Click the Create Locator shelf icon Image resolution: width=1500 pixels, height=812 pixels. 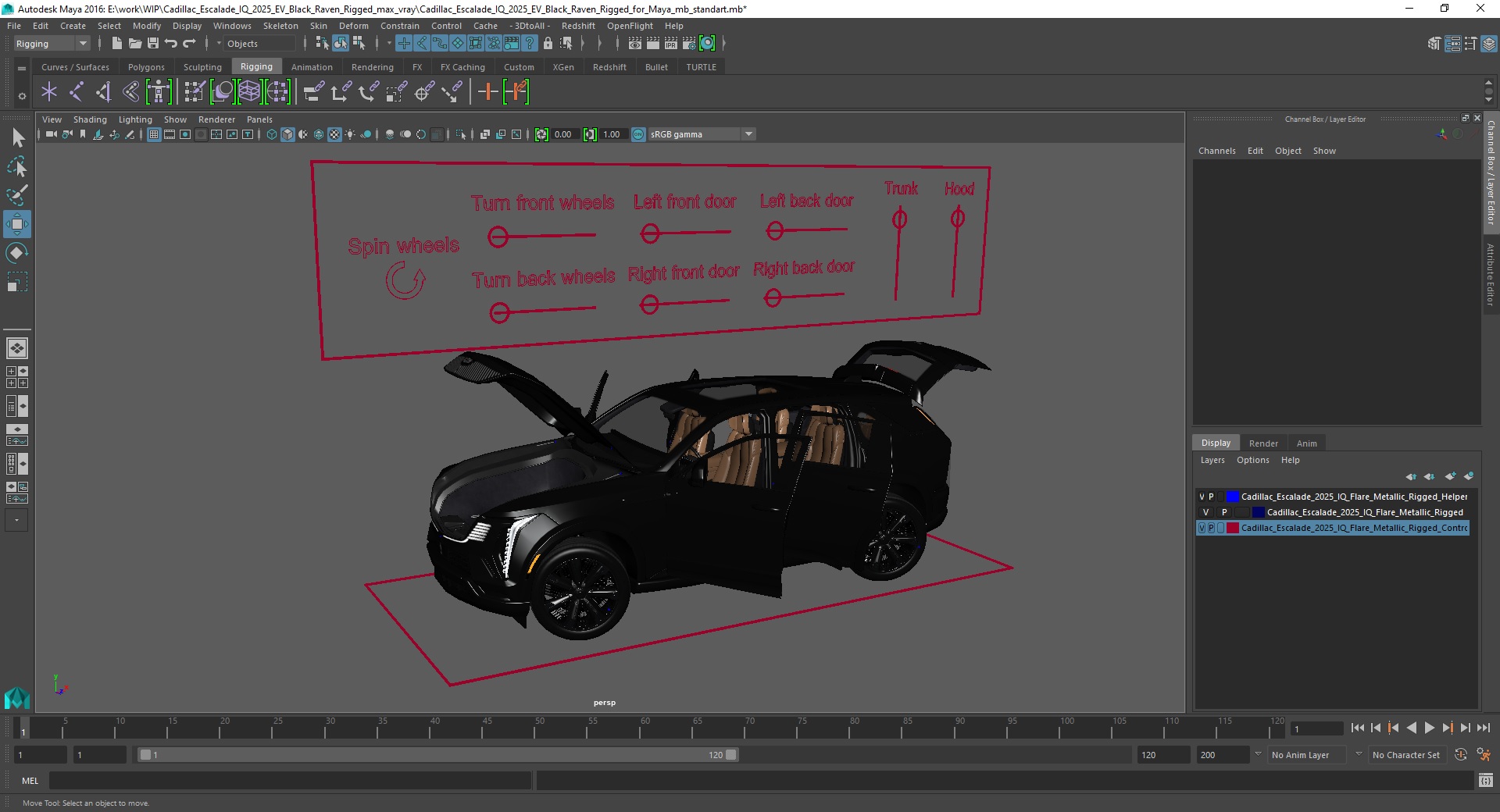(x=49, y=92)
